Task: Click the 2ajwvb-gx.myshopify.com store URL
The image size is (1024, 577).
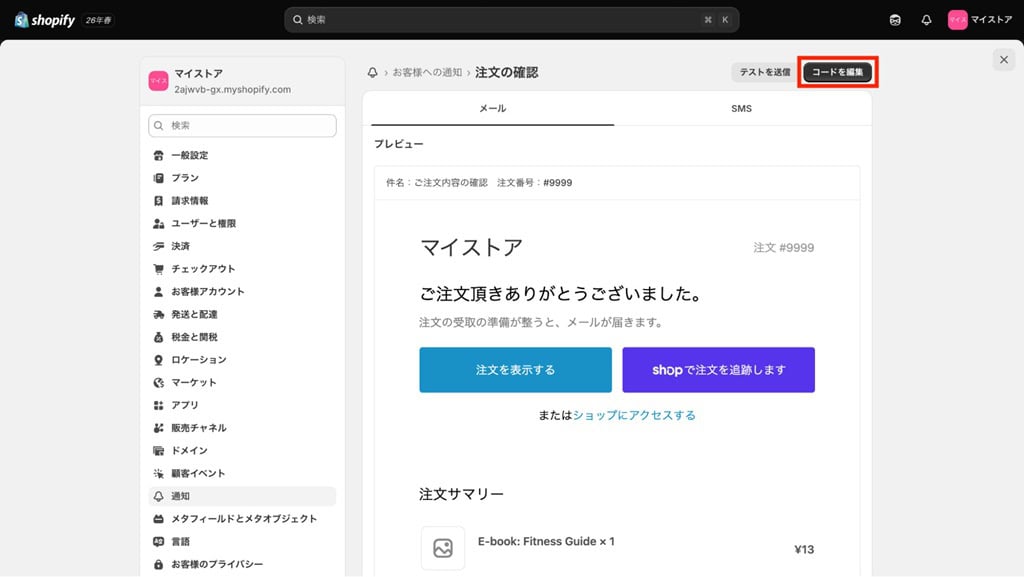Action: (x=232, y=89)
